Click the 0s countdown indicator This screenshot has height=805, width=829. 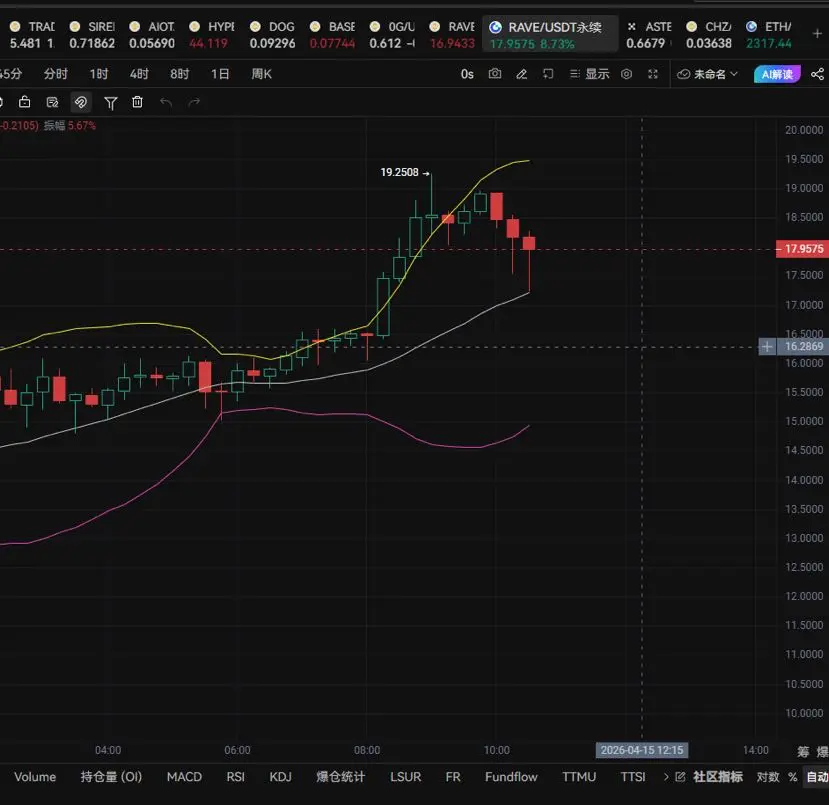[467, 74]
